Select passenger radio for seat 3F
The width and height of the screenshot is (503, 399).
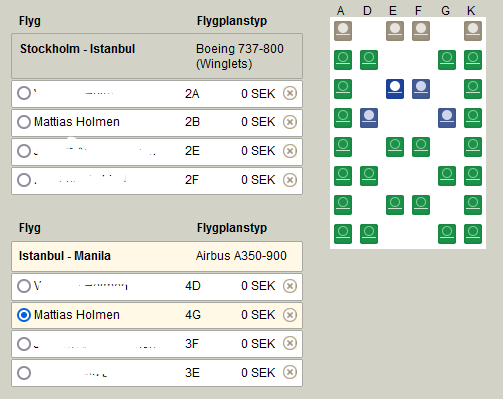[x=24, y=344]
